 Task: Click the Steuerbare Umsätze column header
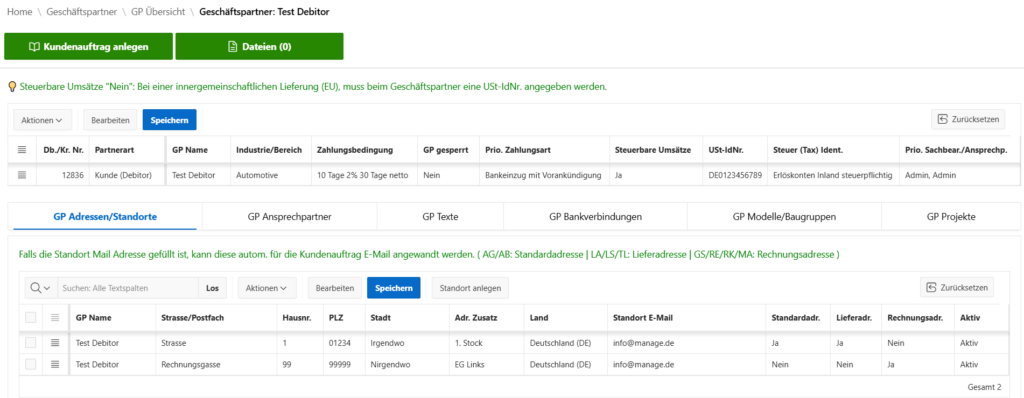(x=653, y=150)
